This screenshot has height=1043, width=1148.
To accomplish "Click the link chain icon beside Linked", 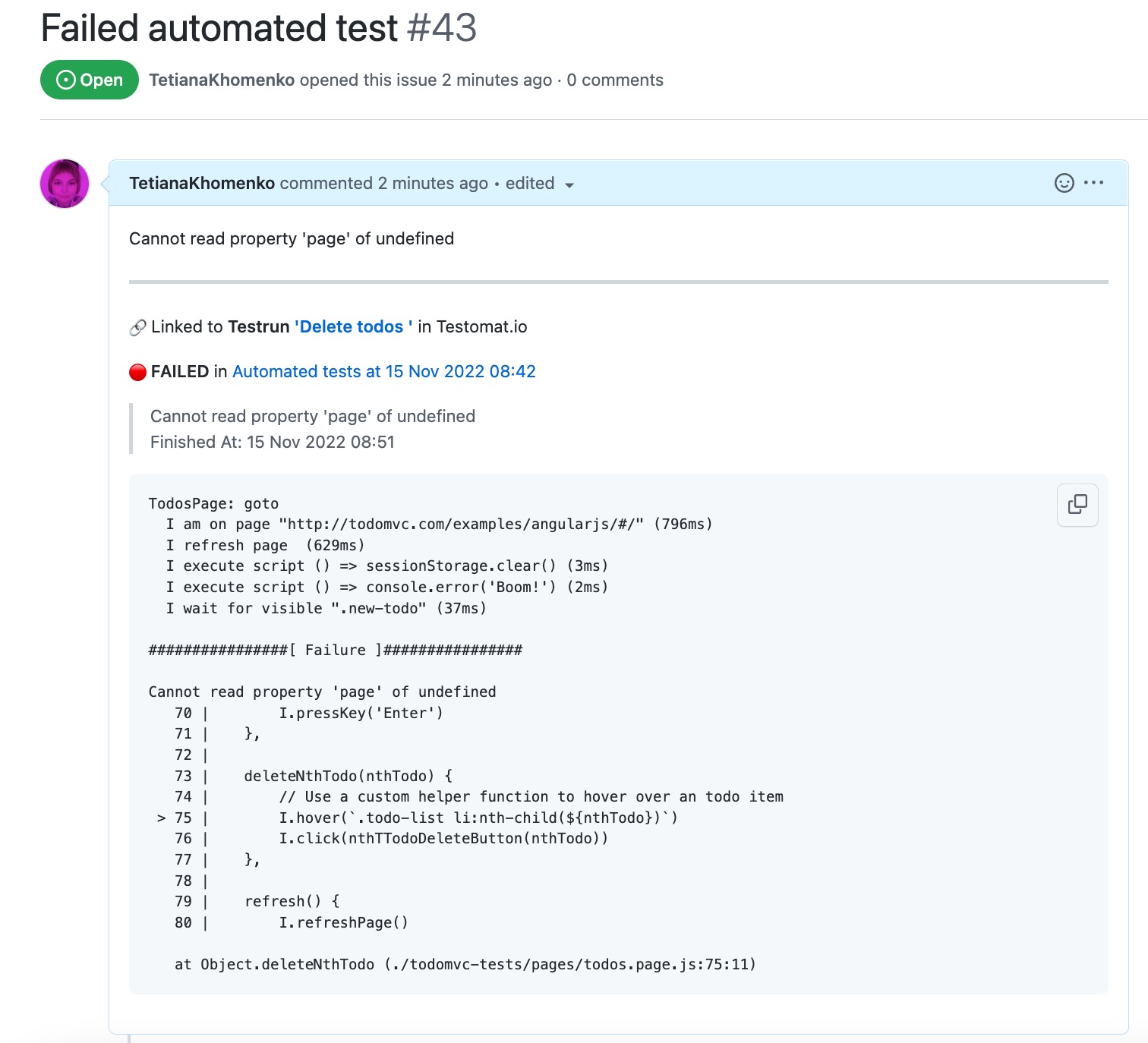I will click(137, 327).
